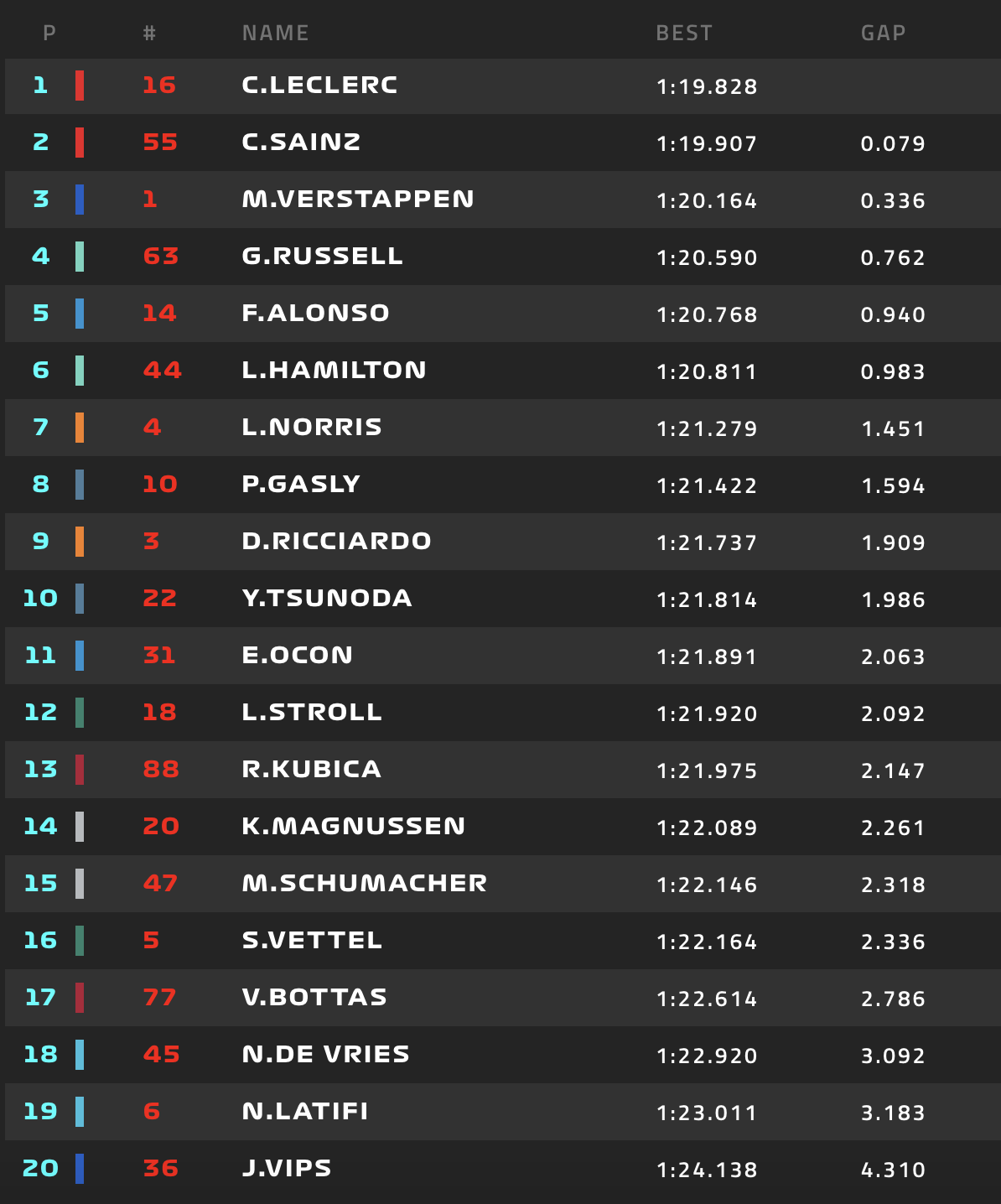Click Verstappen's blue team color bar
The image size is (1001, 1204).
click(80, 200)
